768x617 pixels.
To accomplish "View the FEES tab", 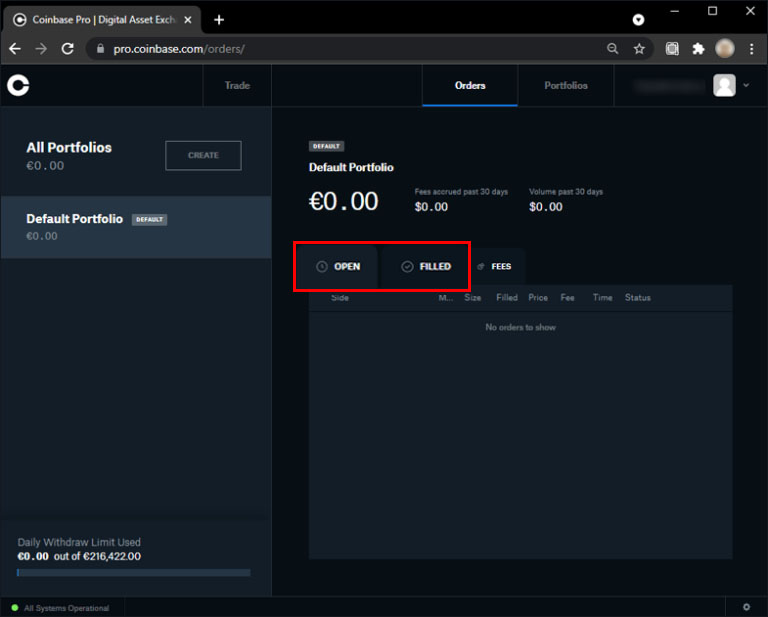I will click(495, 267).
